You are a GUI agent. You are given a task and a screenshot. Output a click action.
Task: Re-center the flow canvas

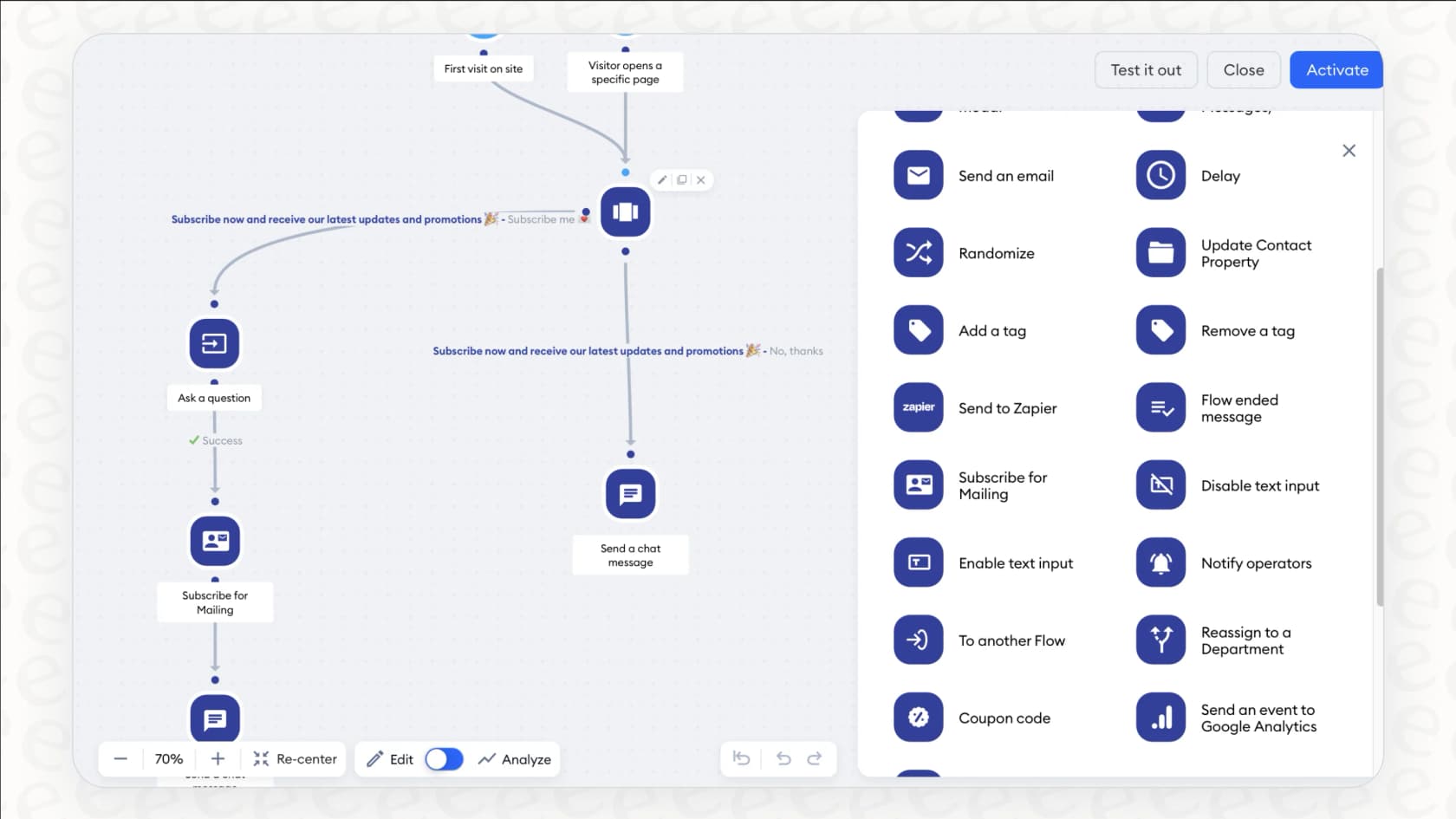[x=296, y=759]
